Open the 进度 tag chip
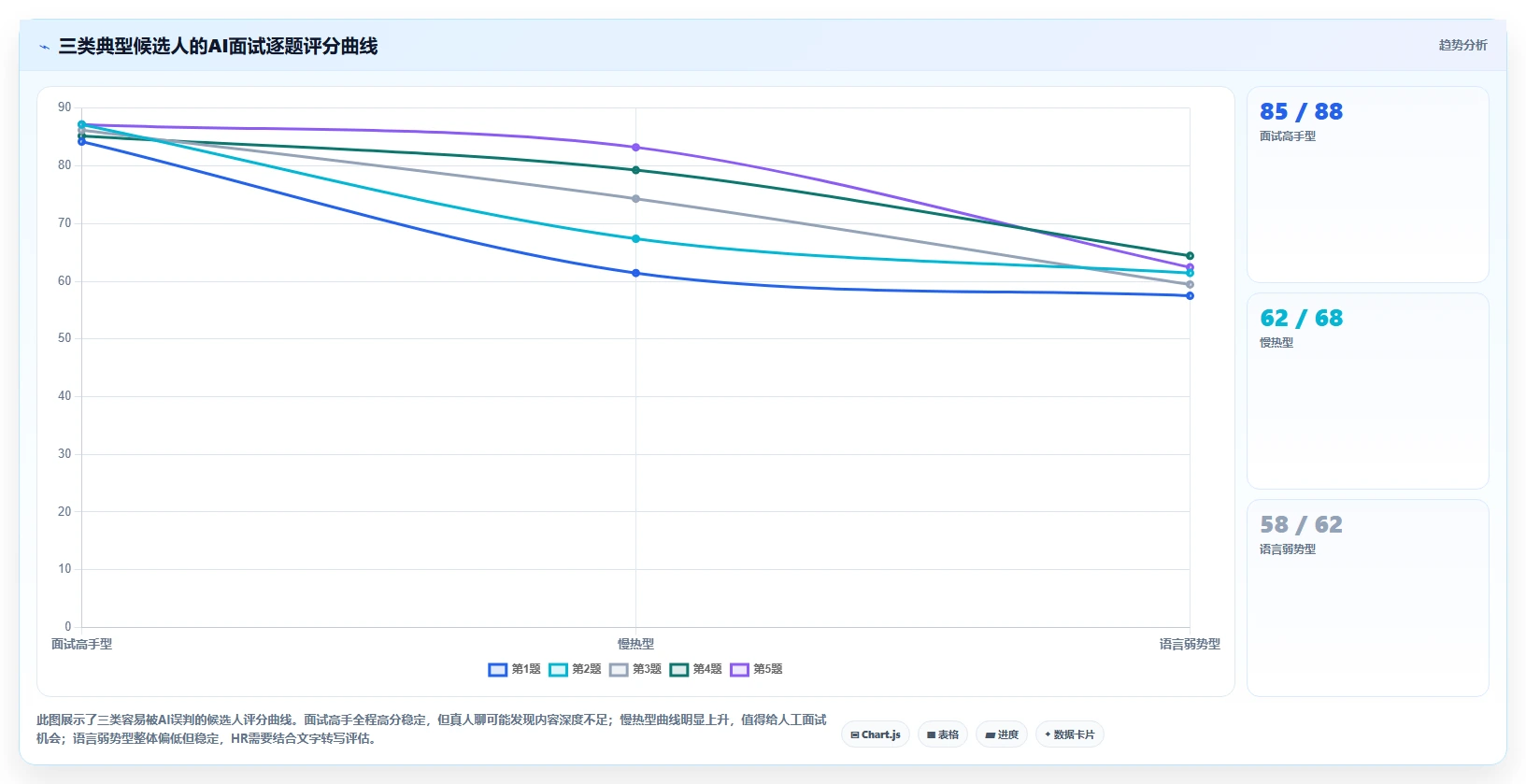This screenshot has width=1526, height=784. 1002,734
